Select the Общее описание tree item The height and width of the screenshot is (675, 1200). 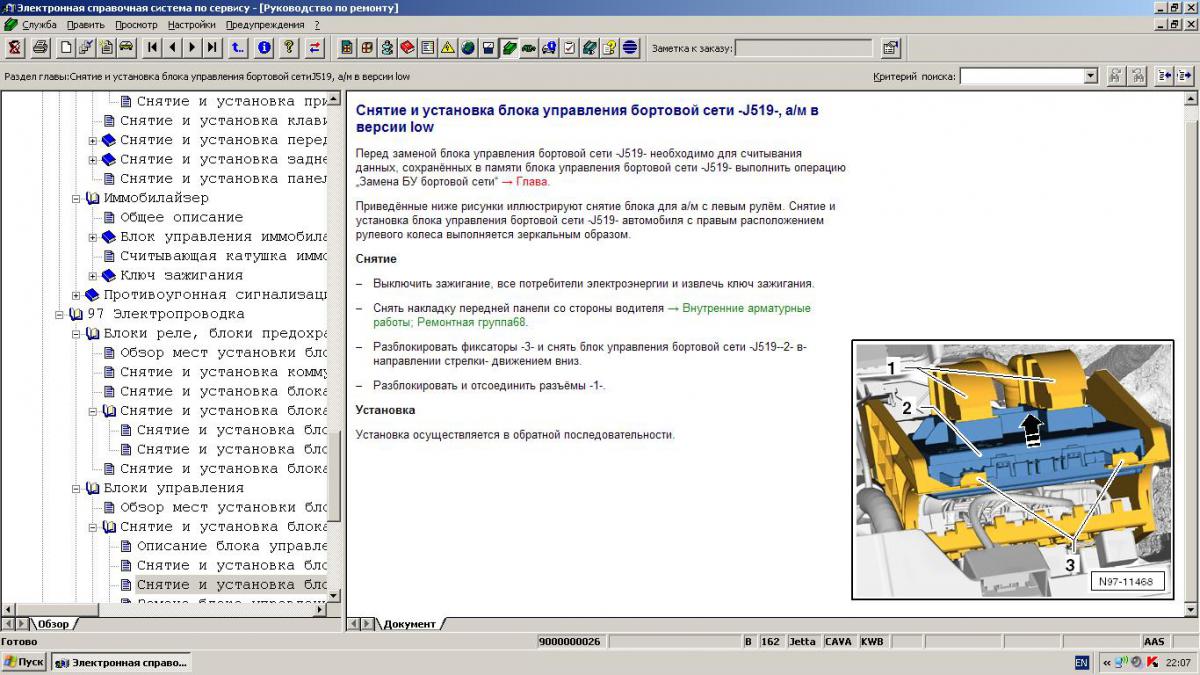point(182,217)
